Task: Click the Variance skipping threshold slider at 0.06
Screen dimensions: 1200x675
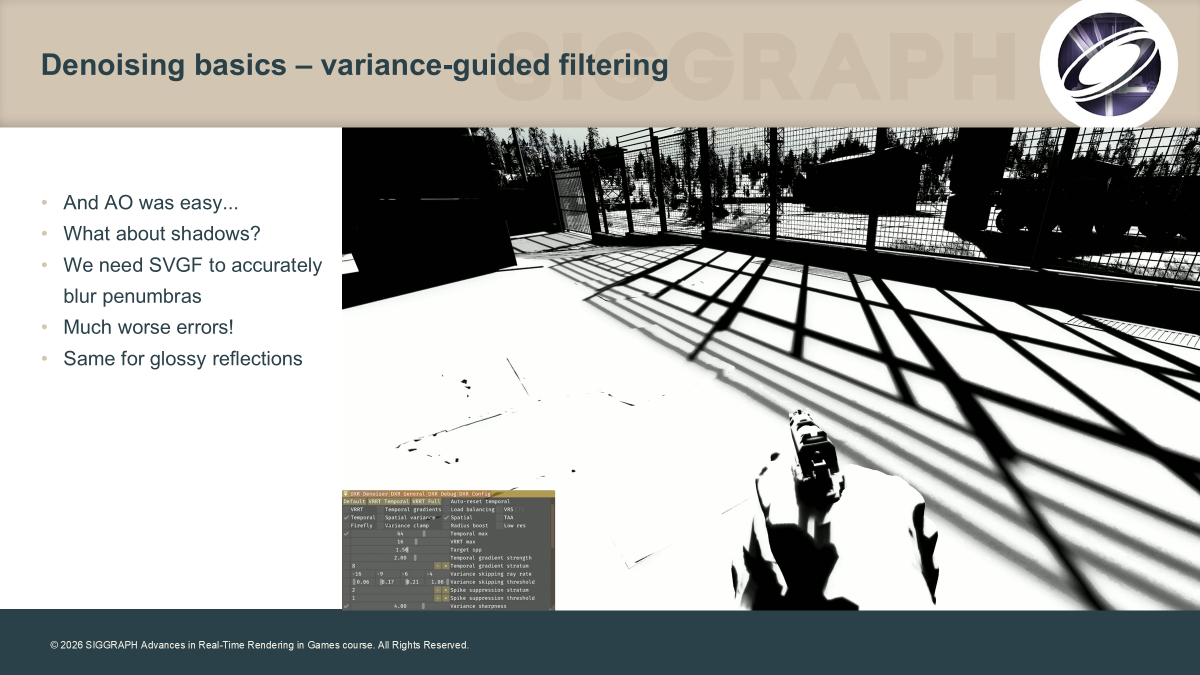Action: tap(363, 582)
